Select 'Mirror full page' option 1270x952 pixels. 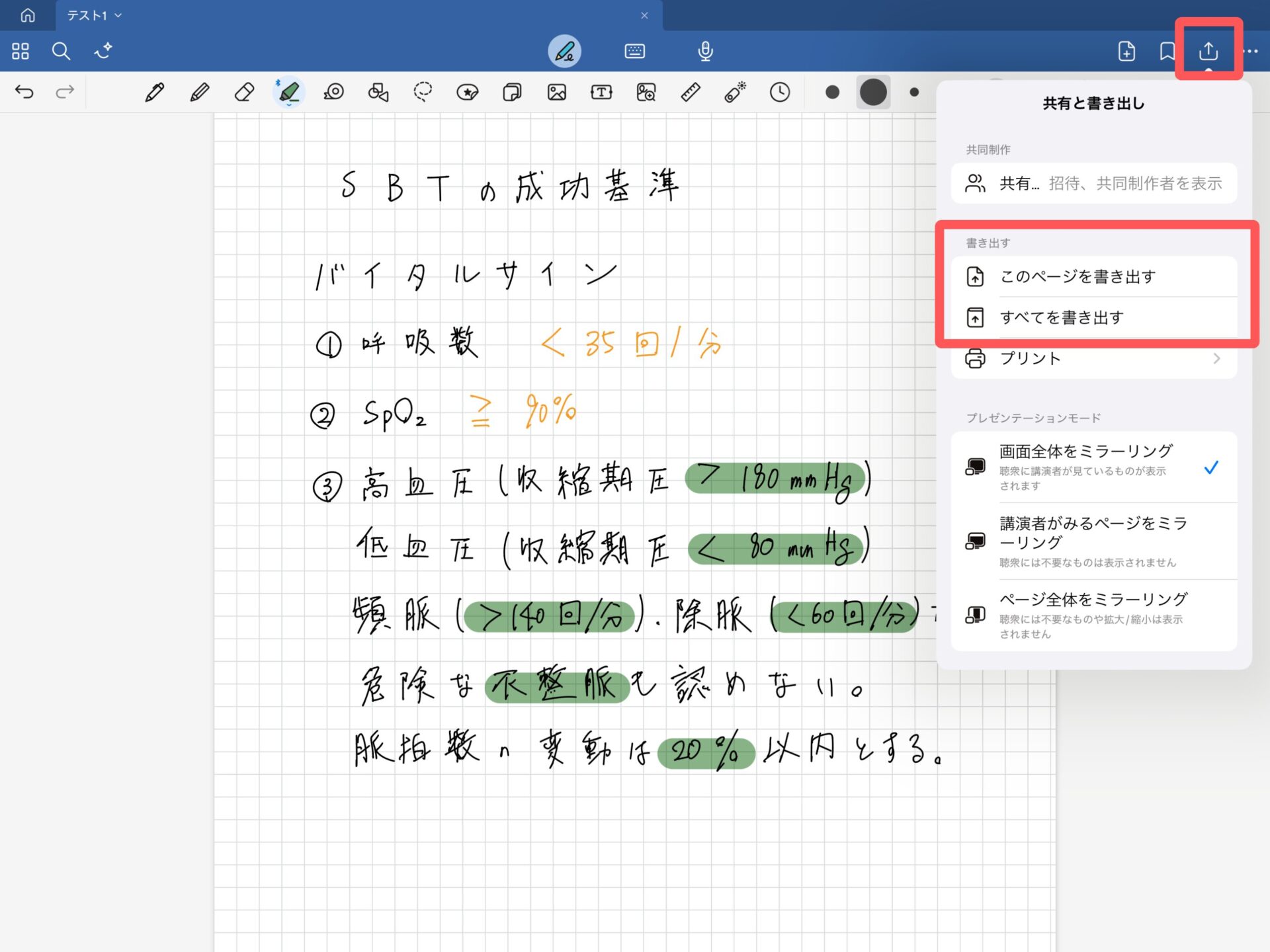pyautogui.click(x=1093, y=615)
